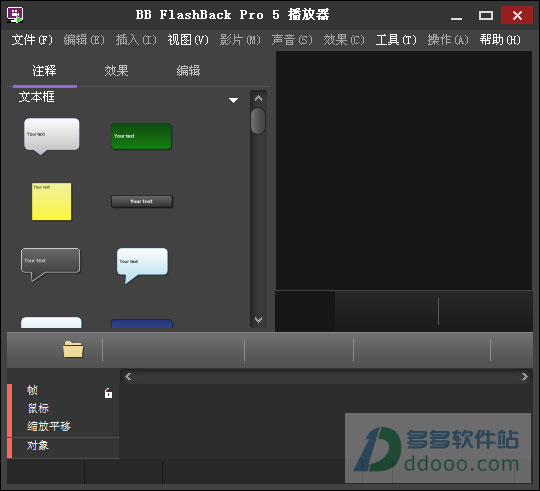Image resolution: width=540 pixels, height=491 pixels.
Task: Open the 文件(F) menu
Action: click(32, 40)
